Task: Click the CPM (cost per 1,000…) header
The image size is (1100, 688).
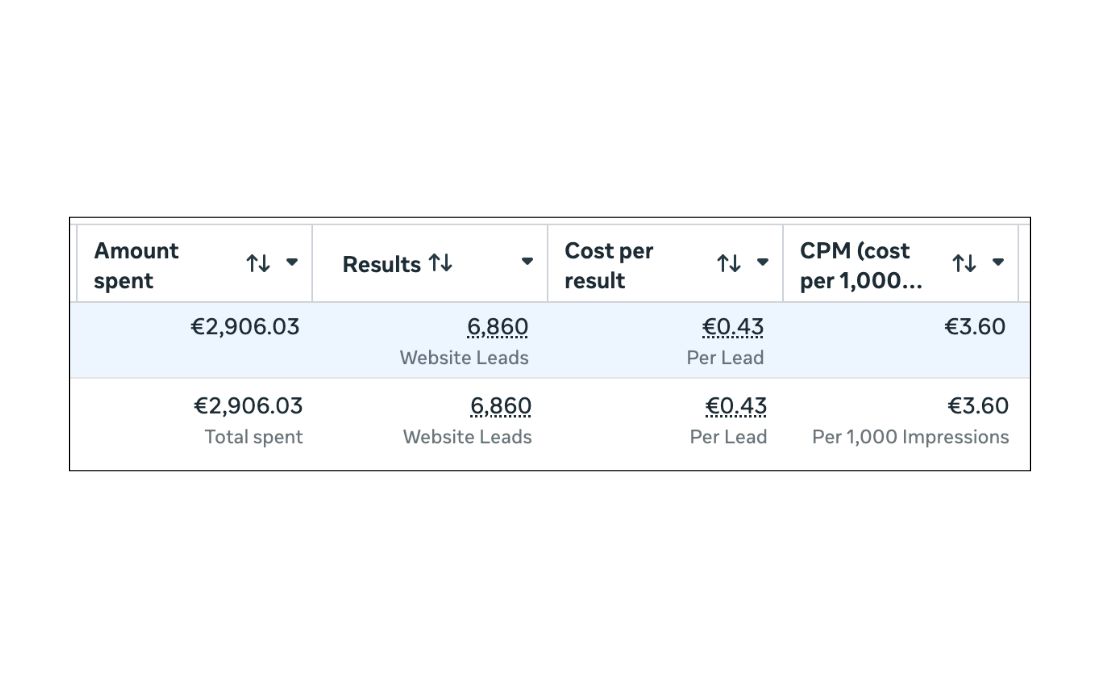Action: click(x=859, y=265)
